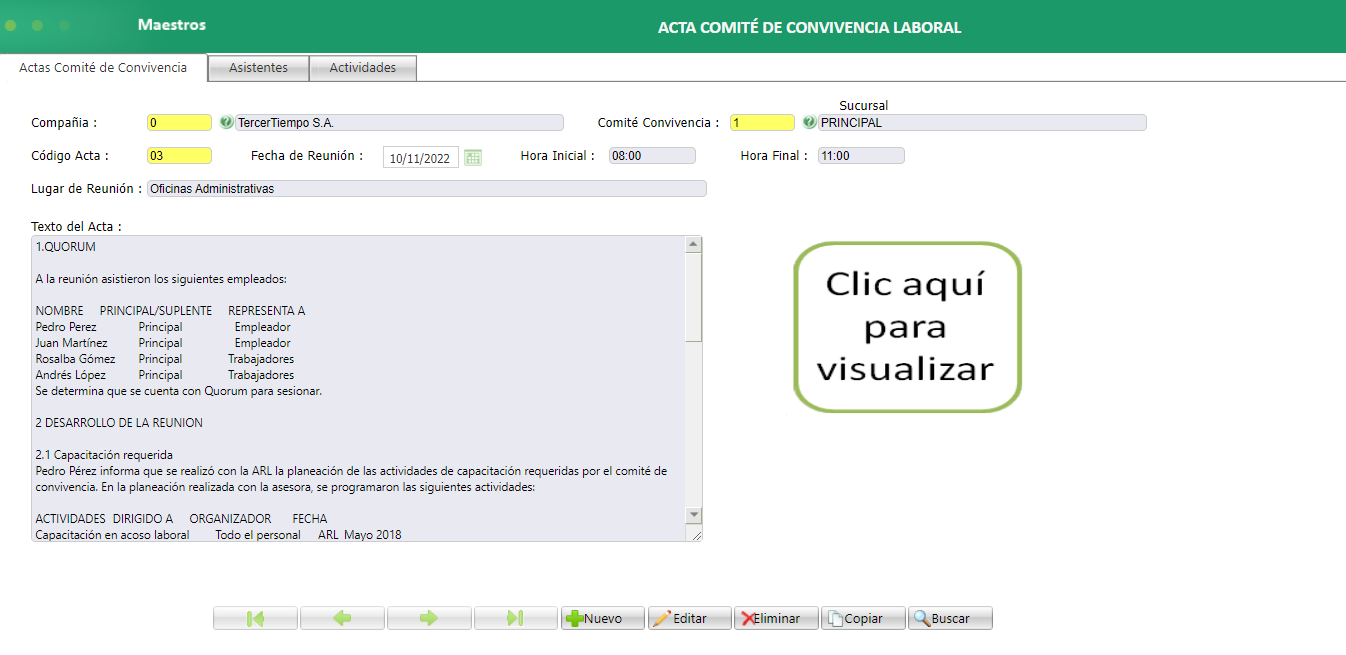Jump to the first record with the navigation arrows
The width and height of the screenshot is (1346, 655).
255,617
